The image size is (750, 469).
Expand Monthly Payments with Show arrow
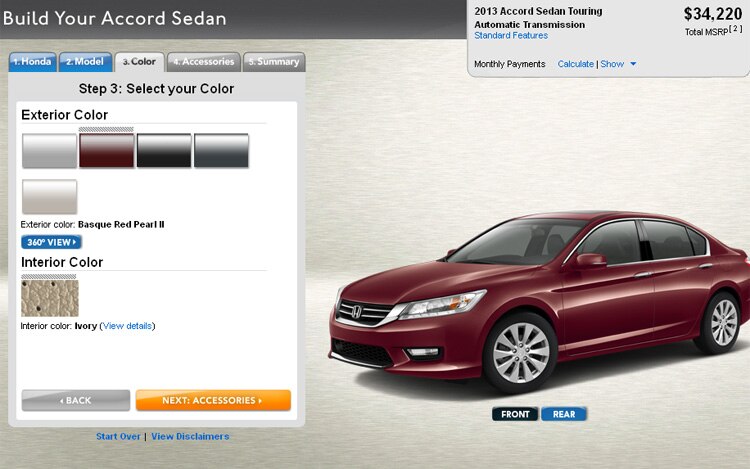618,64
